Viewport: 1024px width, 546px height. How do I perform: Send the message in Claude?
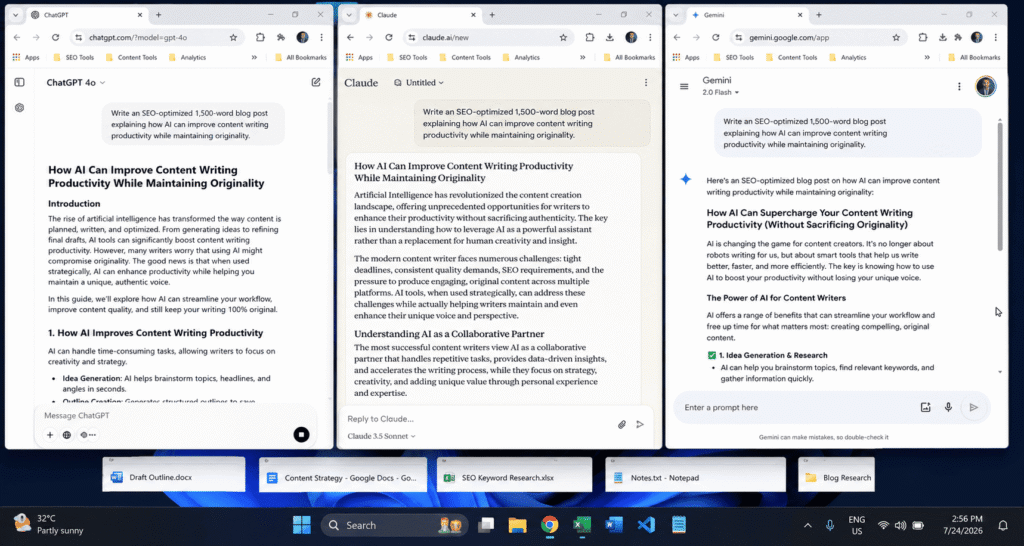(640, 425)
